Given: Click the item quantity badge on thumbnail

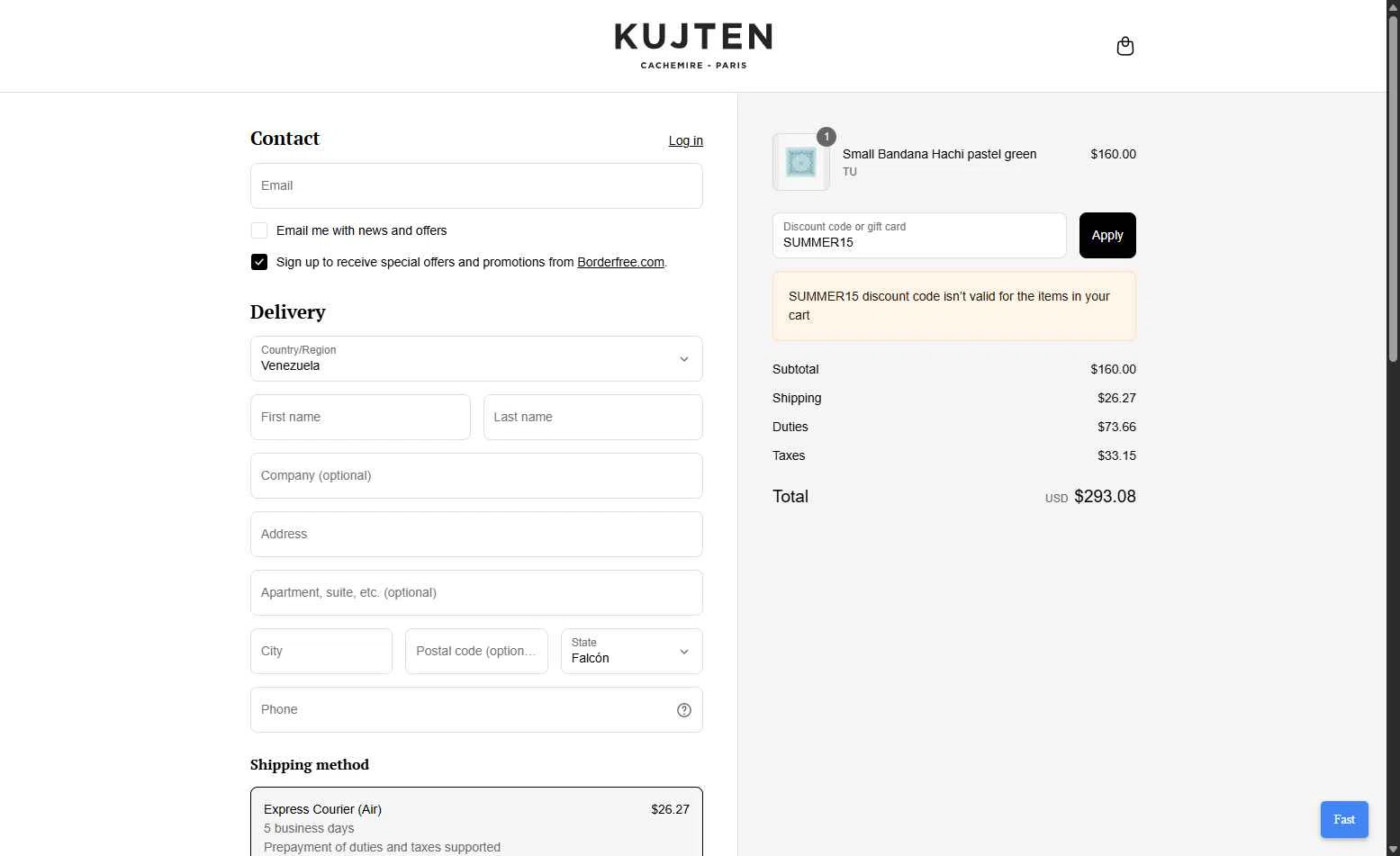Looking at the screenshot, I should pyautogui.click(x=826, y=137).
